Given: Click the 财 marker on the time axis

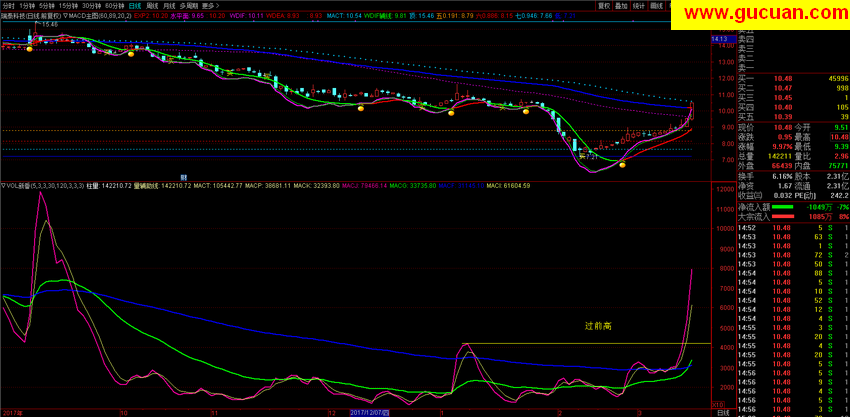Looking at the screenshot, I should 183,177.
